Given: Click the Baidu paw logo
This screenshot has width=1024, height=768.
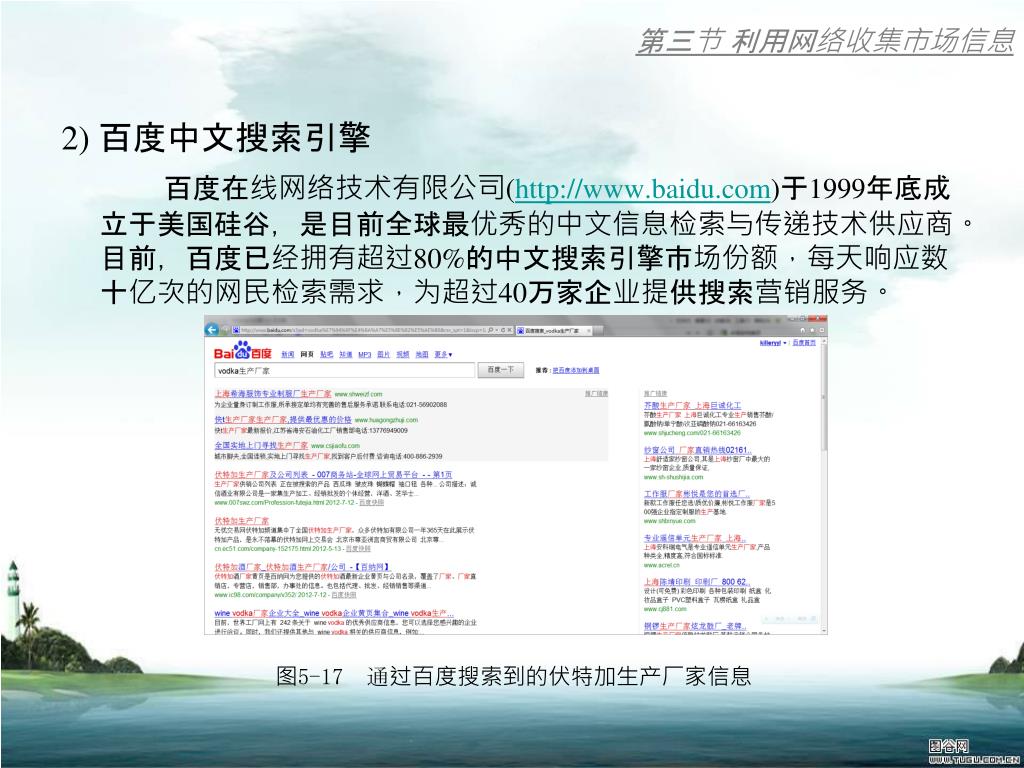Looking at the screenshot, I should tap(243, 351).
